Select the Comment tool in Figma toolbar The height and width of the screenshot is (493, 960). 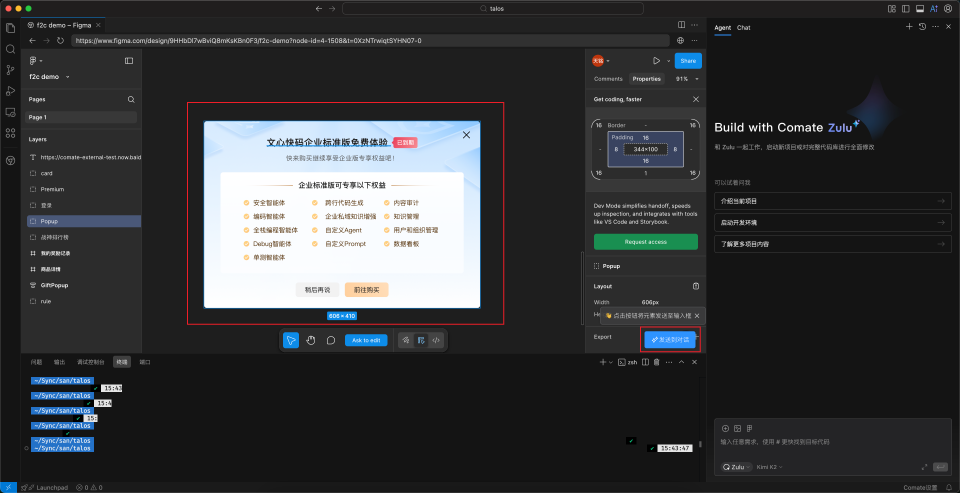coord(331,340)
